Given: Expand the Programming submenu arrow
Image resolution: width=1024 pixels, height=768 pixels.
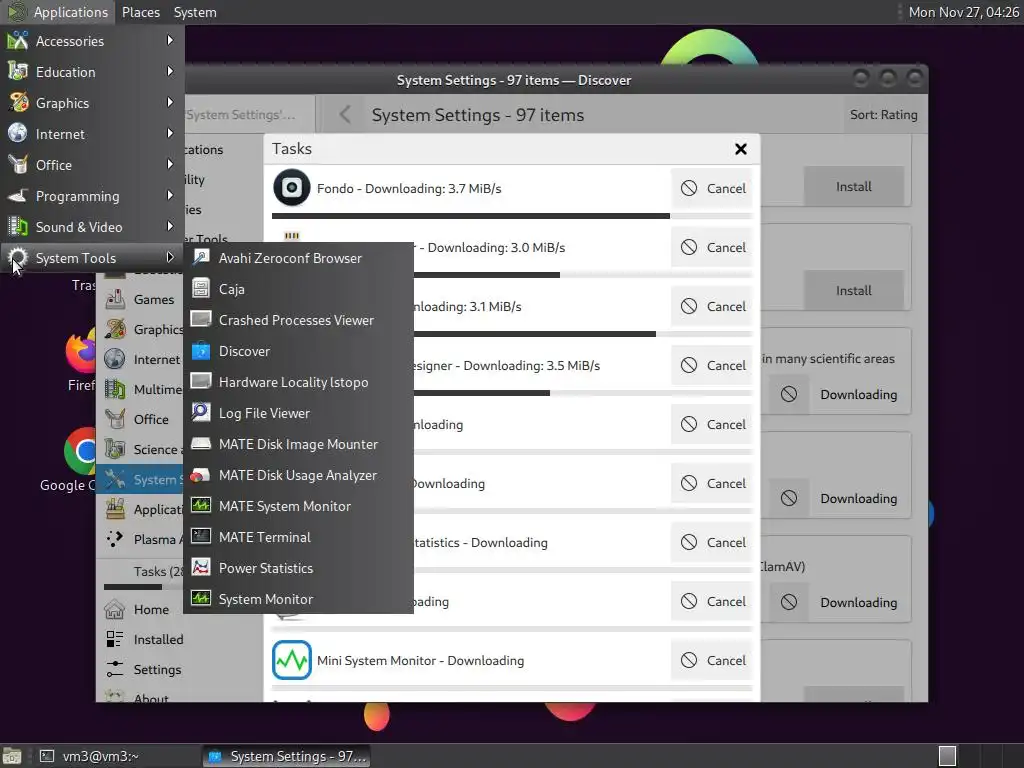Looking at the screenshot, I should [170, 195].
